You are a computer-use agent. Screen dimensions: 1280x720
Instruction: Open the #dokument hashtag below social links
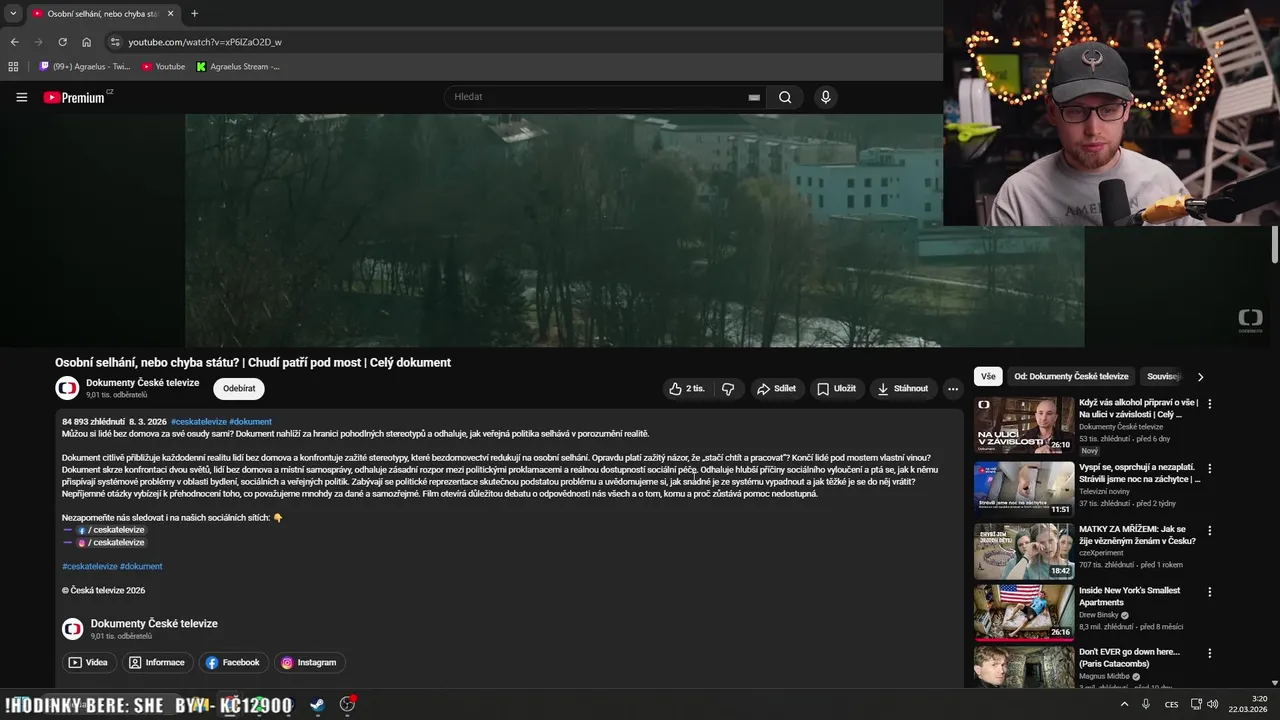(139, 566)
